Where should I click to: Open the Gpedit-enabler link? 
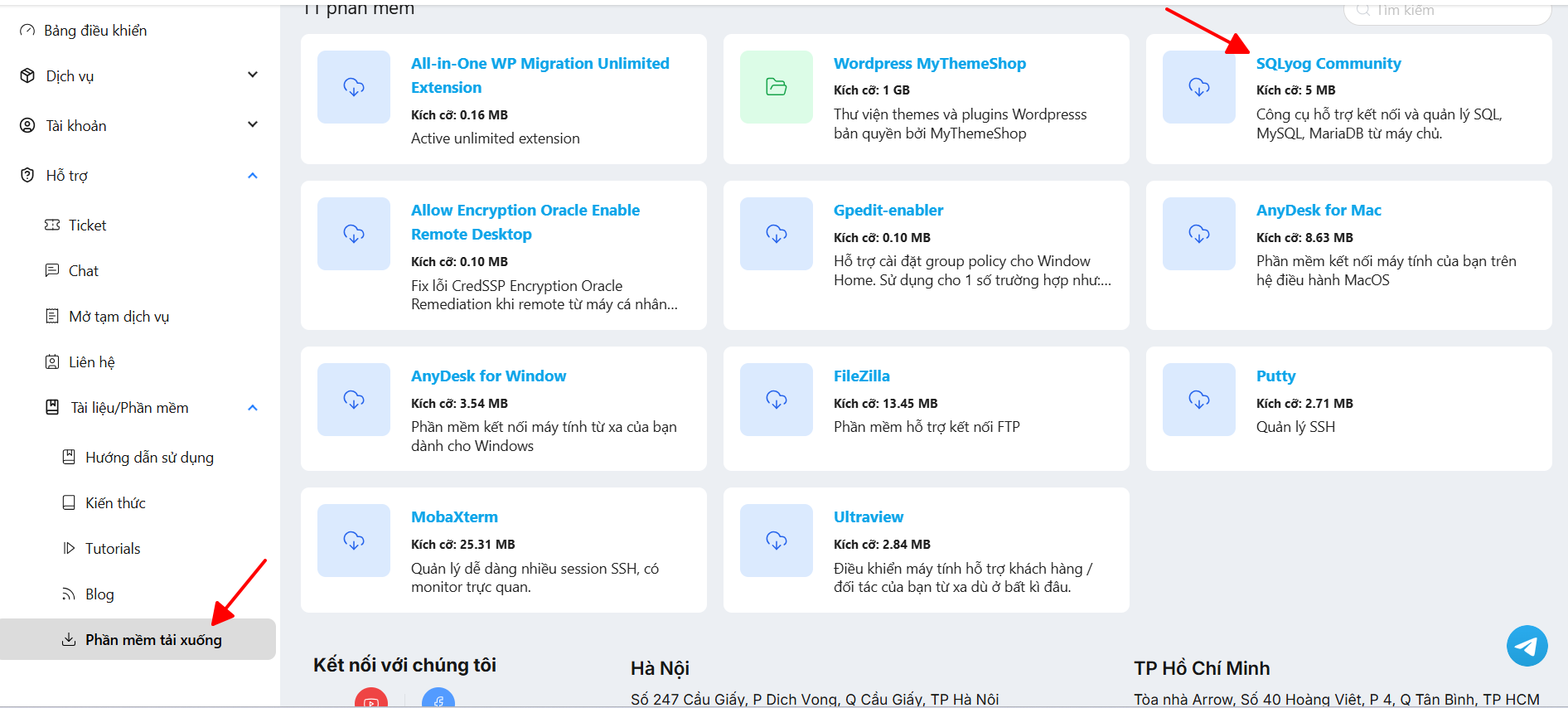point(888,211)
